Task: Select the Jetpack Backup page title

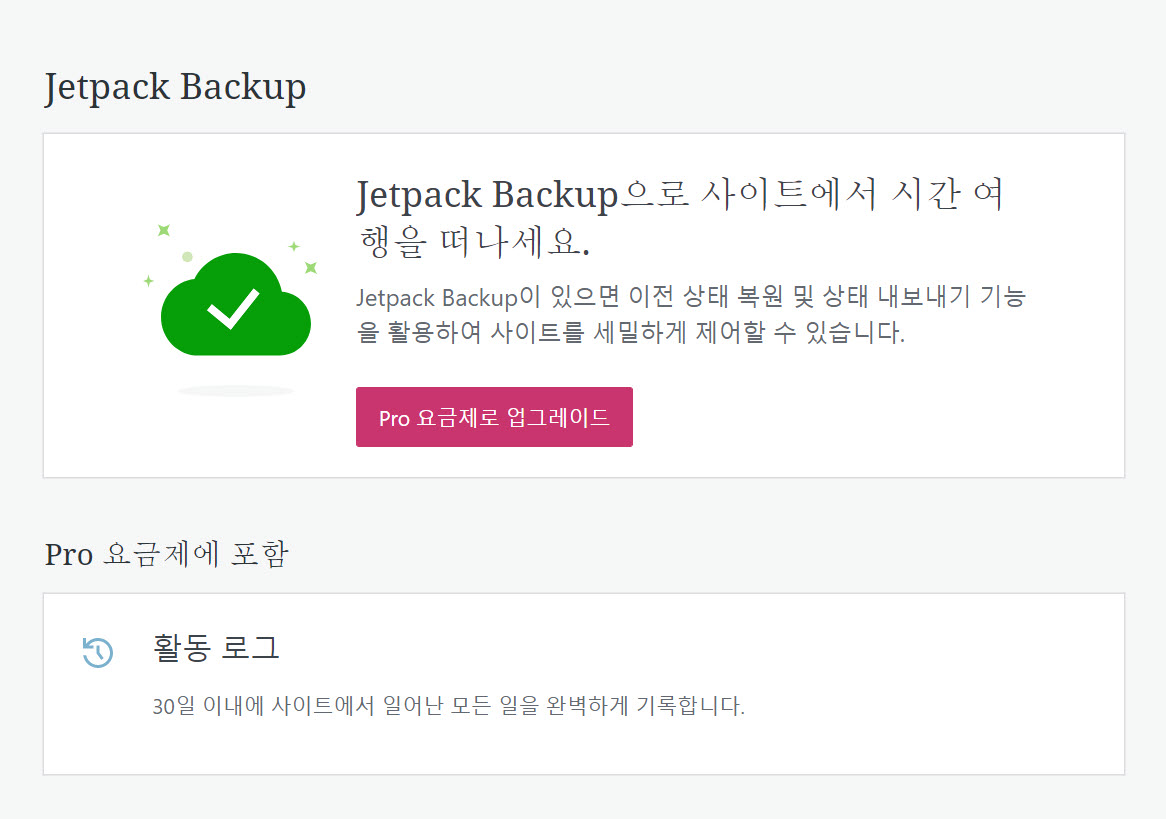Action: 174,87
